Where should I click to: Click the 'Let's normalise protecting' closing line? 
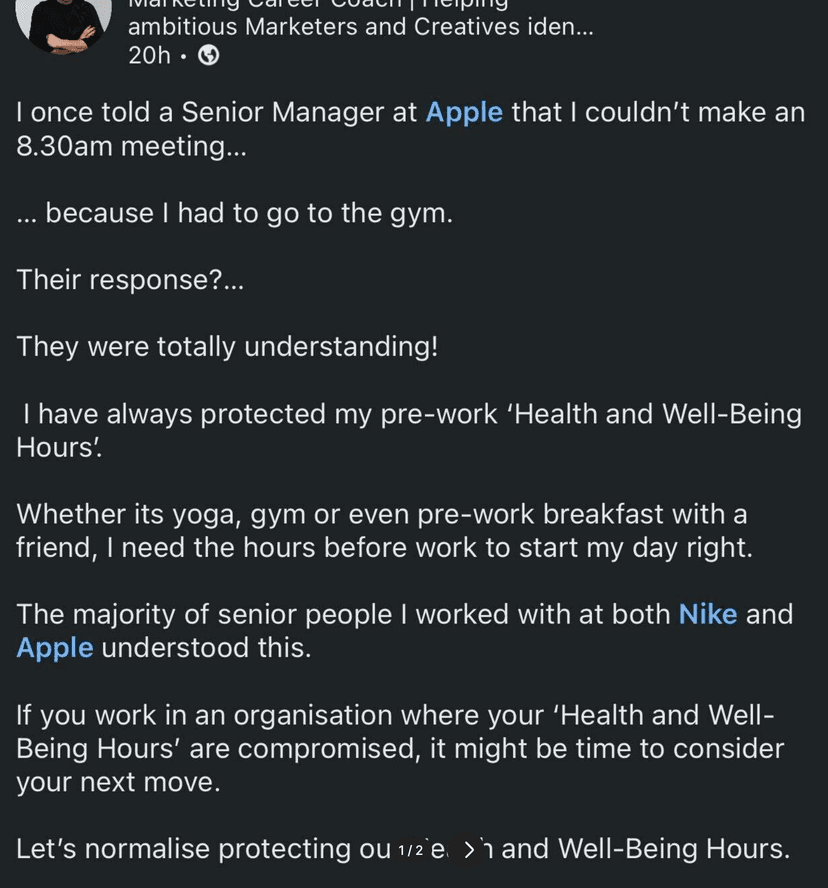(x=200, y=850)
